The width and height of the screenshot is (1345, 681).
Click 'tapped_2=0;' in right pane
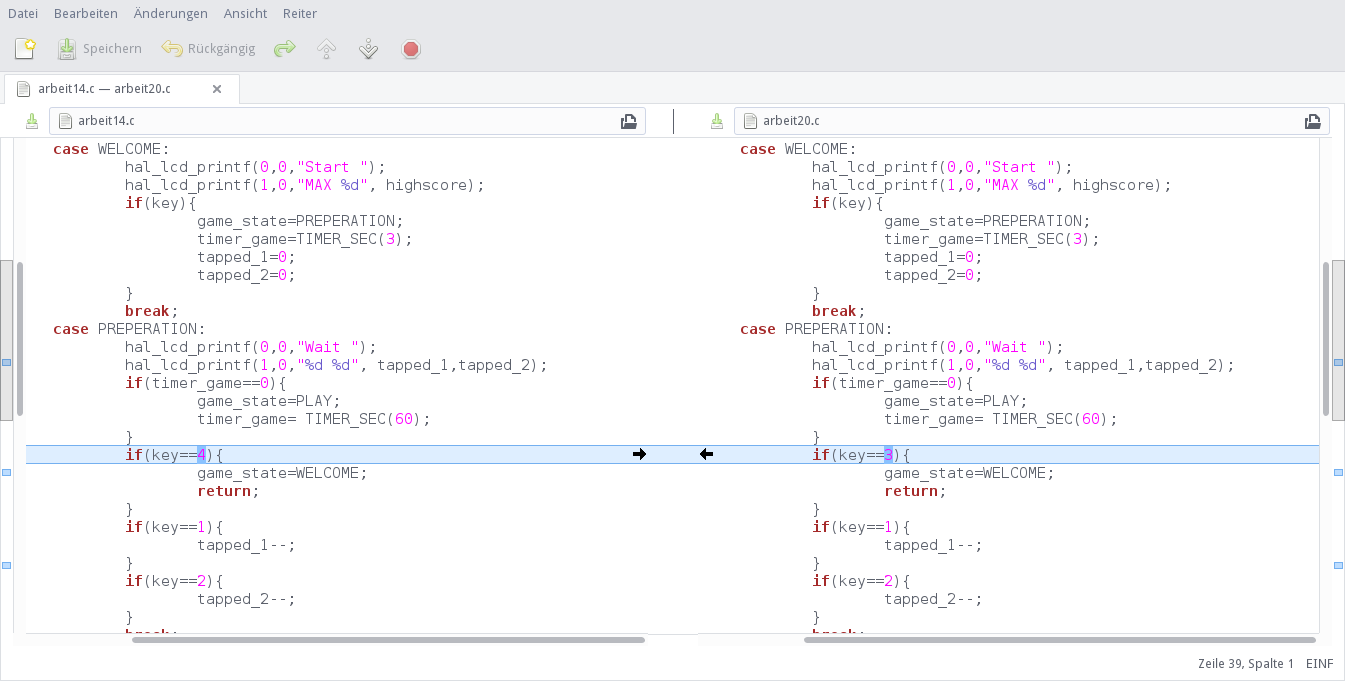pos(933,275)
